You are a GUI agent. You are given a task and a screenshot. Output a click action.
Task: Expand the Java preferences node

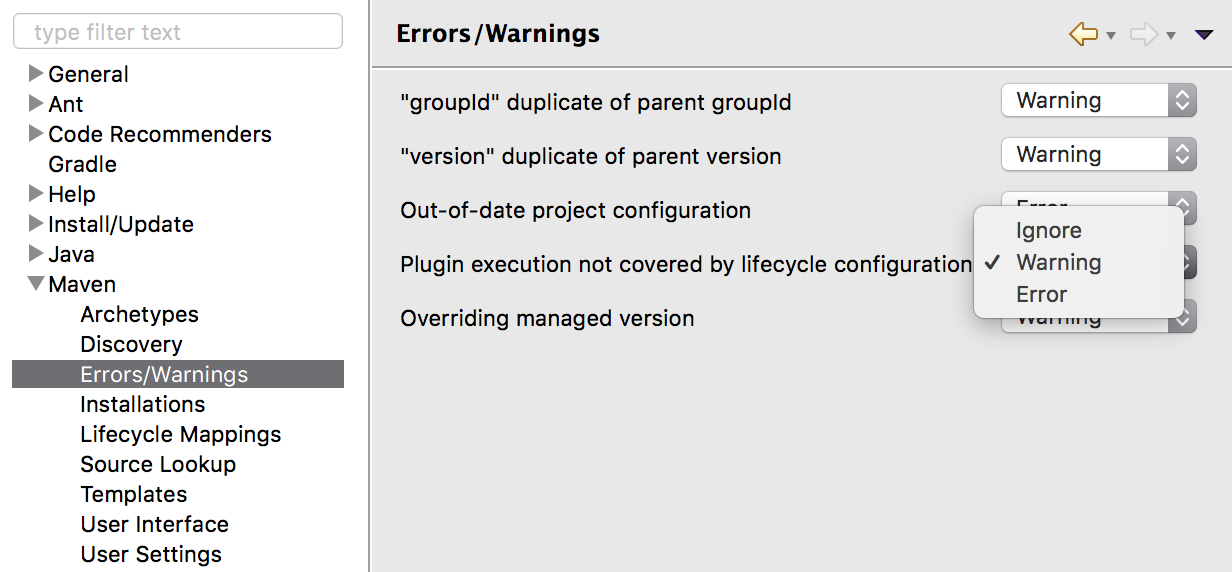[x=36, y=253]
